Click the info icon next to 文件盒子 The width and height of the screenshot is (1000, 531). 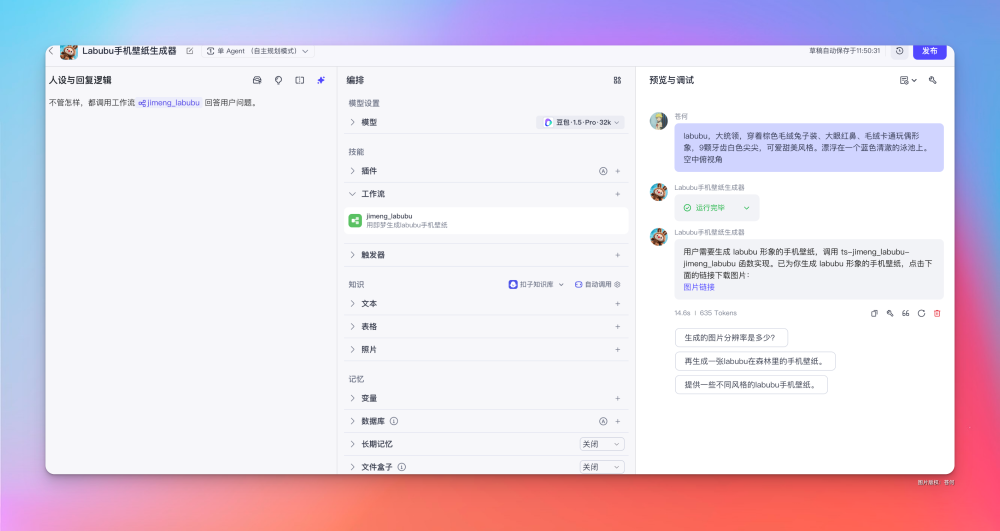402,467
